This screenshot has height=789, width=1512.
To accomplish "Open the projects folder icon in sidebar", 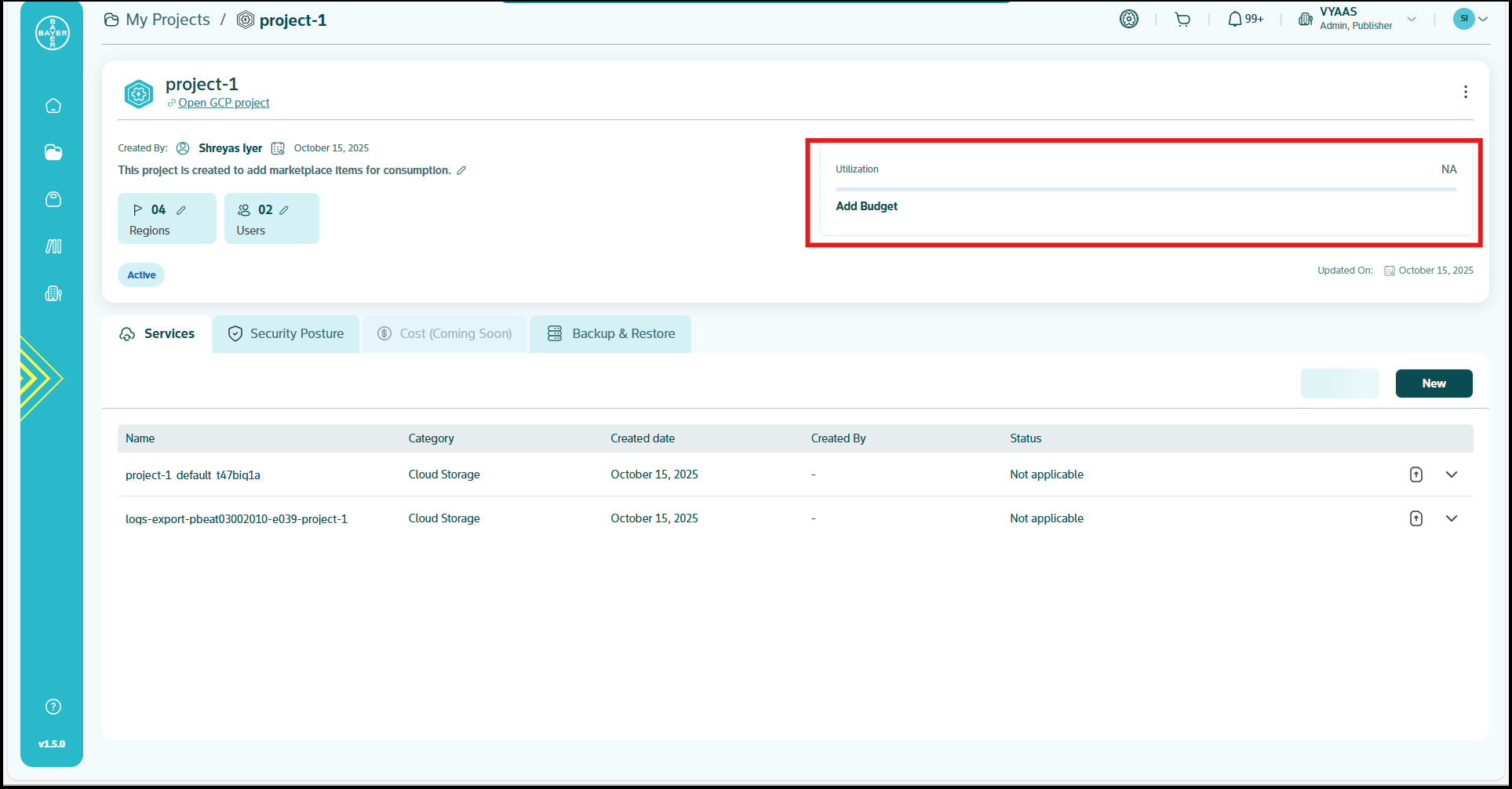I will click(53, 153).
